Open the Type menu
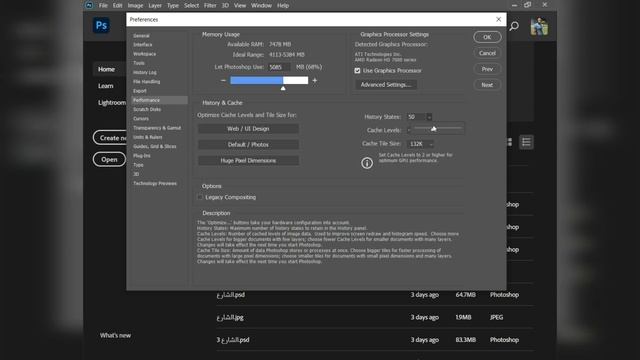The width and height of the screenshot is (640, 360). [173, 5]
